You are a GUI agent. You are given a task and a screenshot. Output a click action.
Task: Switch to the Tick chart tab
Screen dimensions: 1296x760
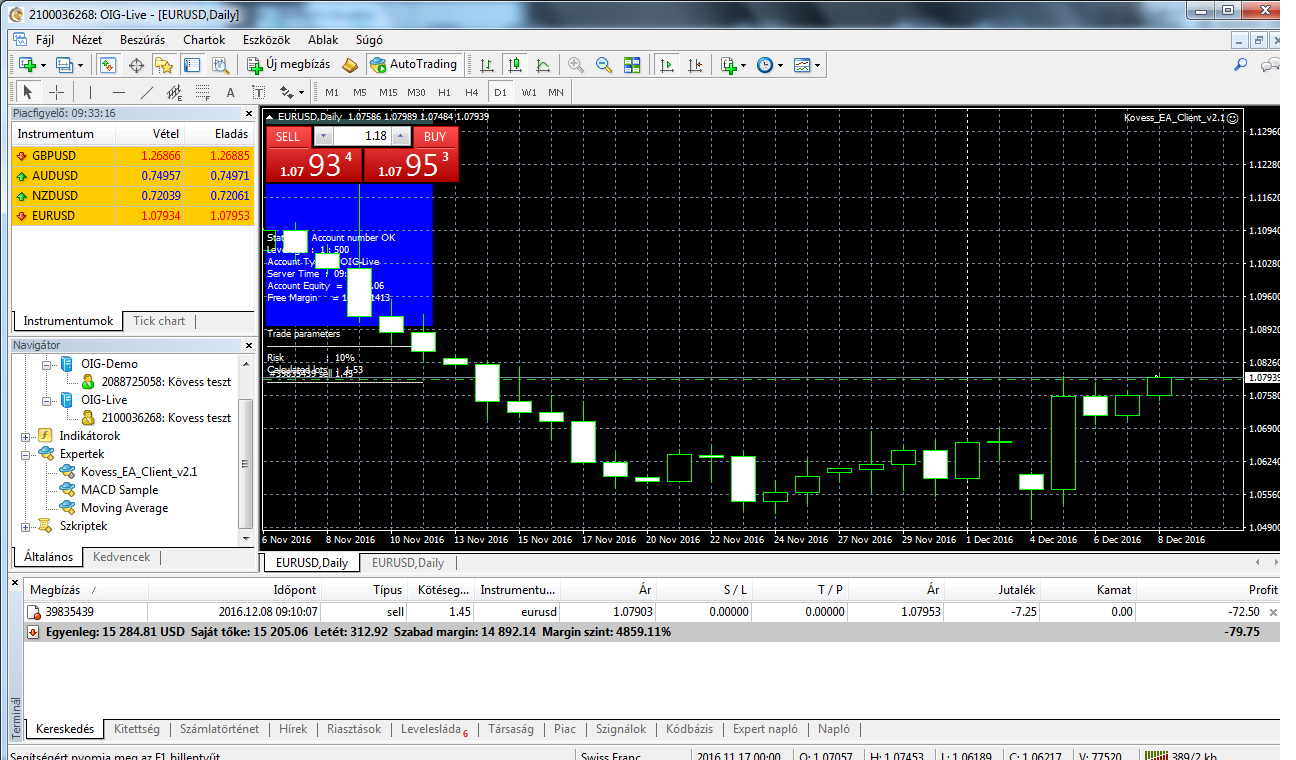coord(159,321)
